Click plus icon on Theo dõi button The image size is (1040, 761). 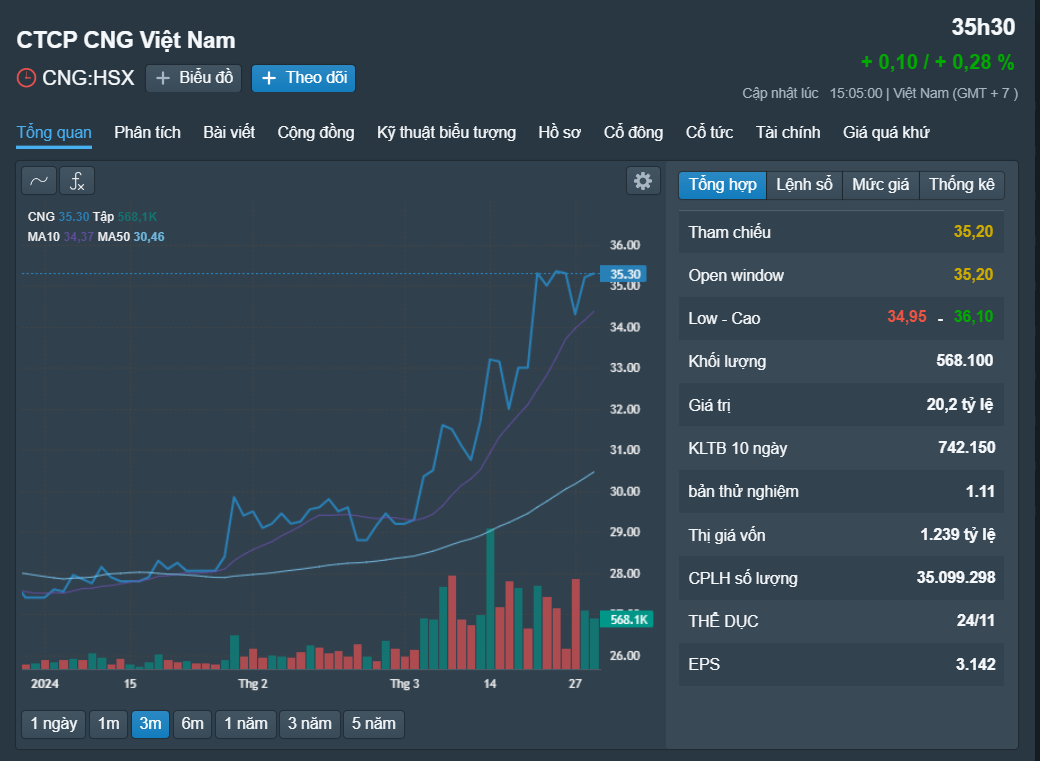pos(269,78)
